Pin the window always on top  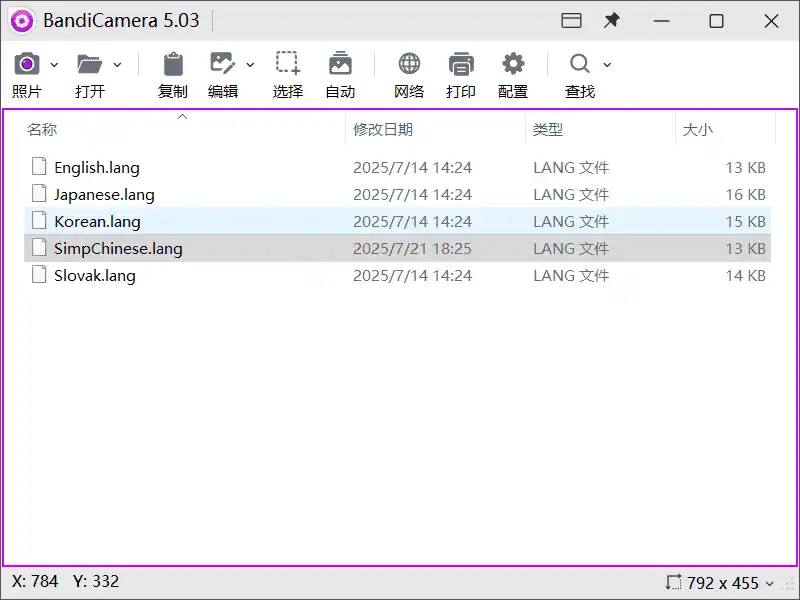612,20
